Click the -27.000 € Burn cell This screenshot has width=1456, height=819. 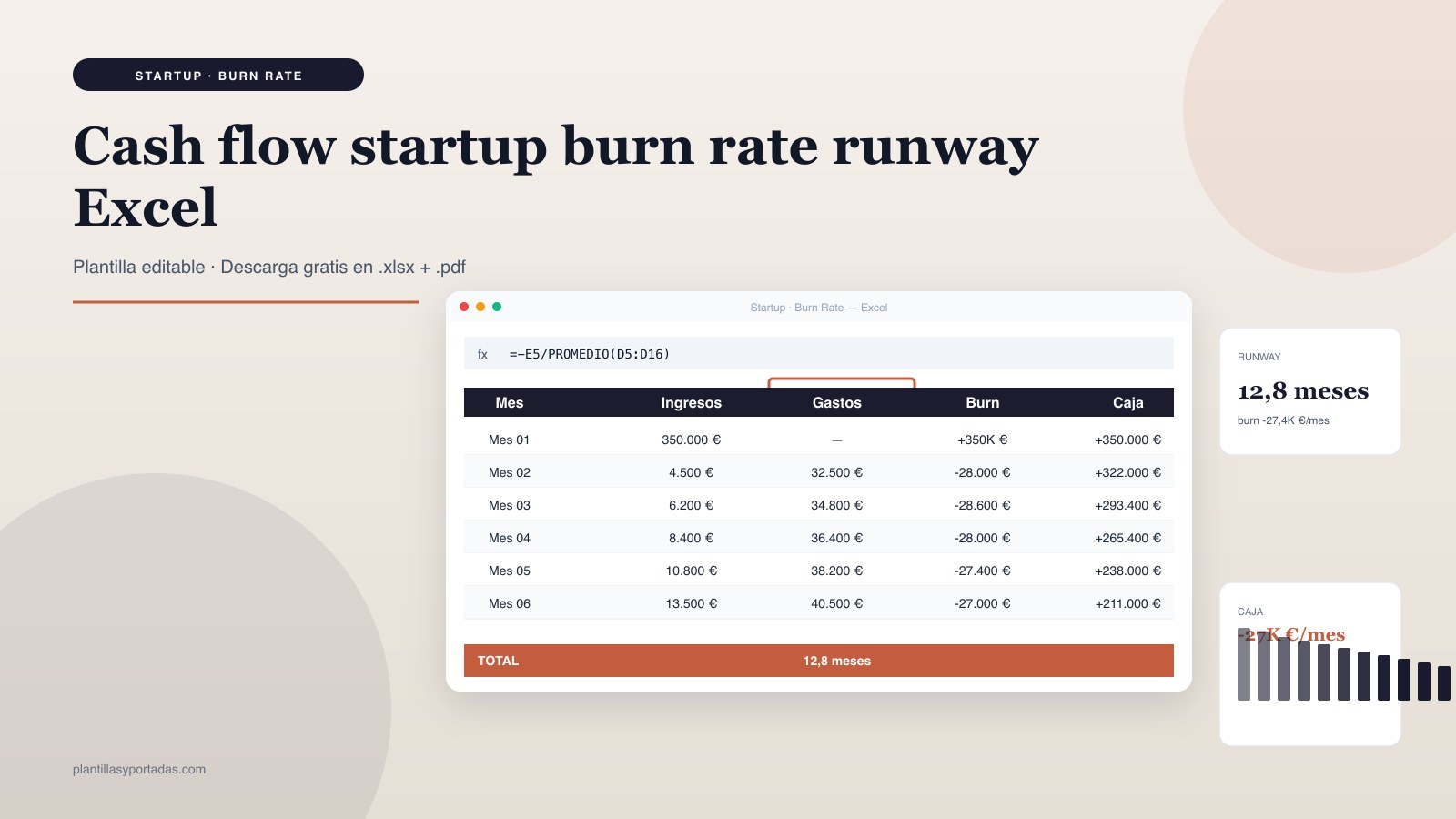(x=983, y=603)
